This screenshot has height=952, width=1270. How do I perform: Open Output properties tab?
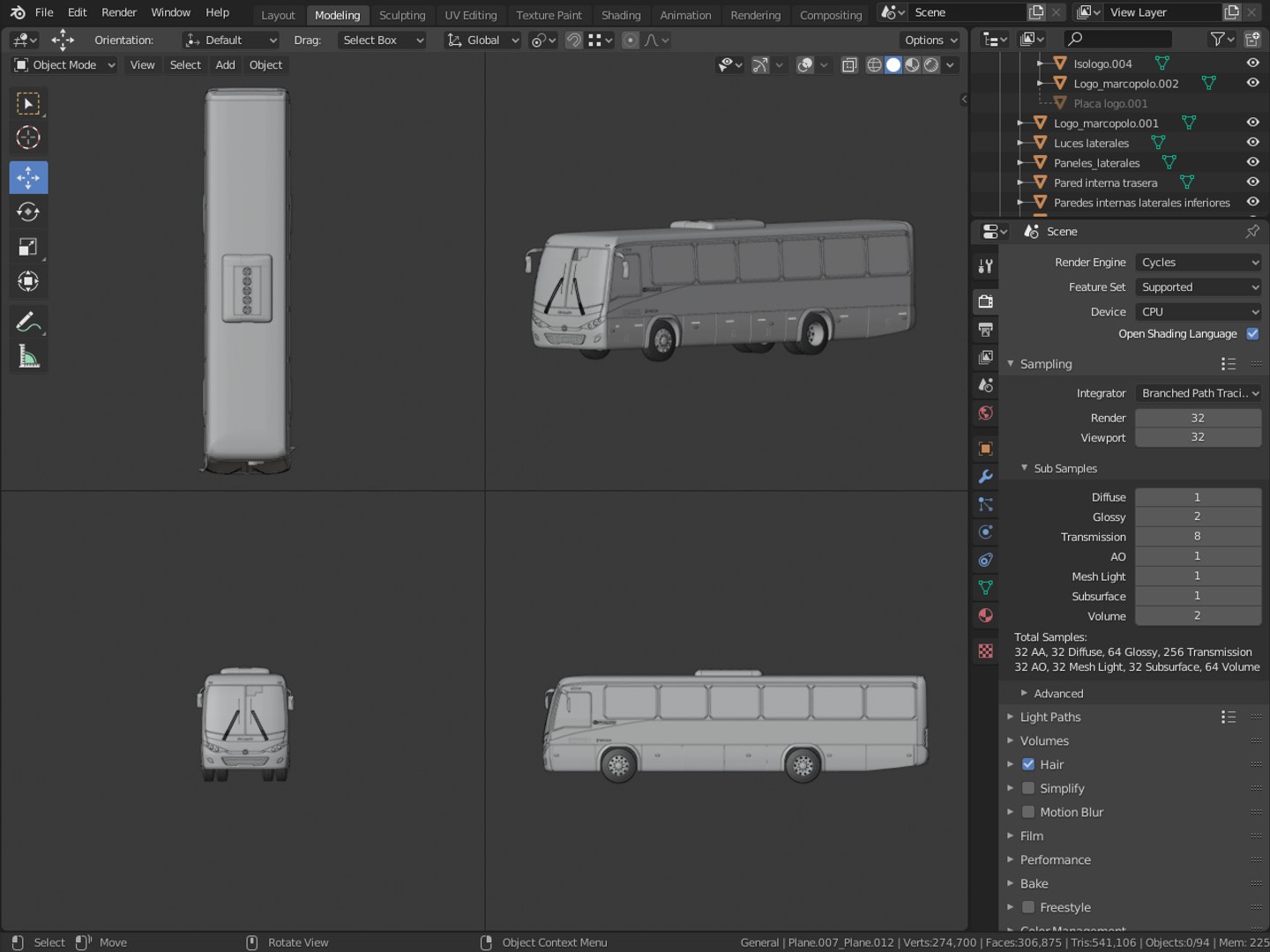coord(986,330)
